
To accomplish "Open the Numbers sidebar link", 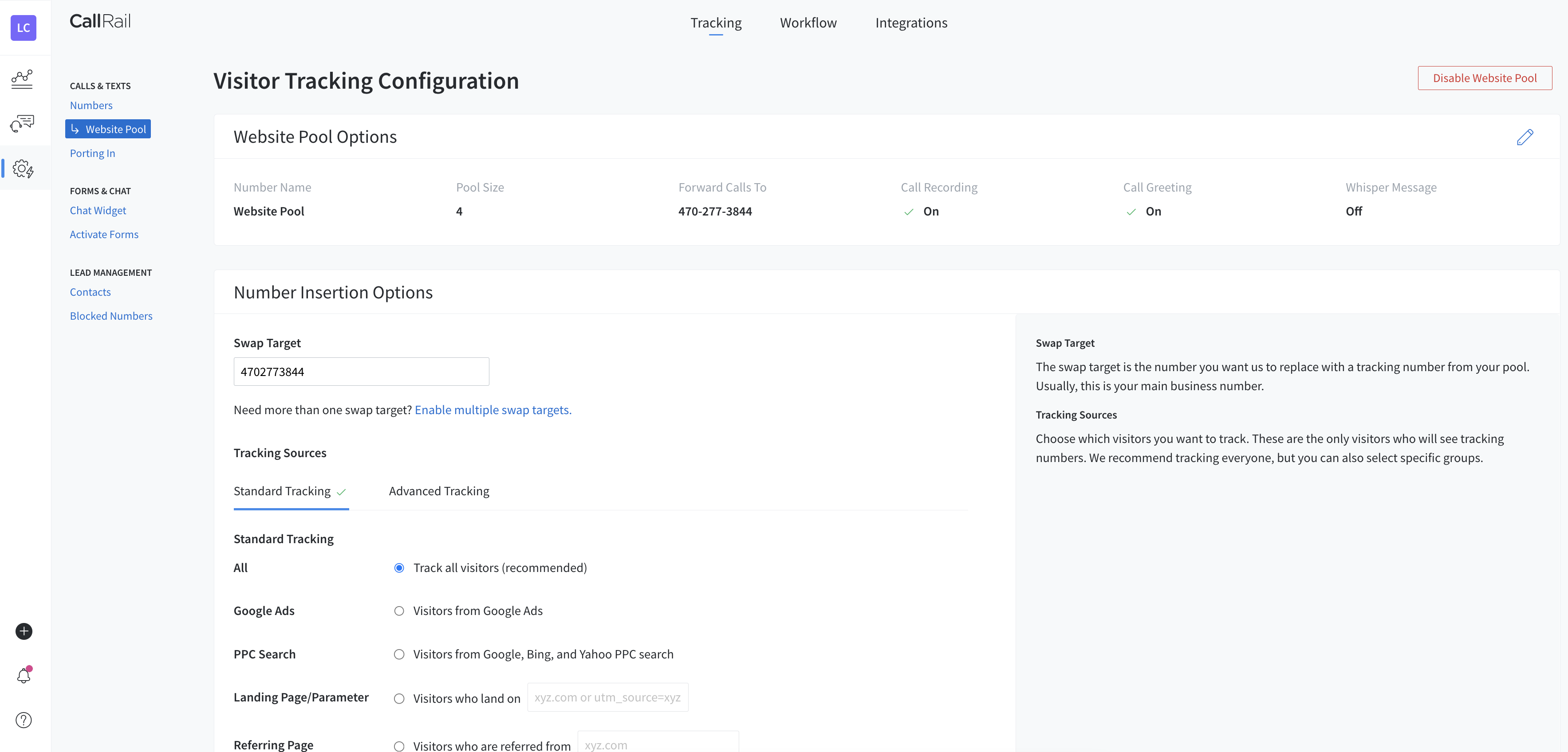I will pyautogui.click(x=91, y=105).
